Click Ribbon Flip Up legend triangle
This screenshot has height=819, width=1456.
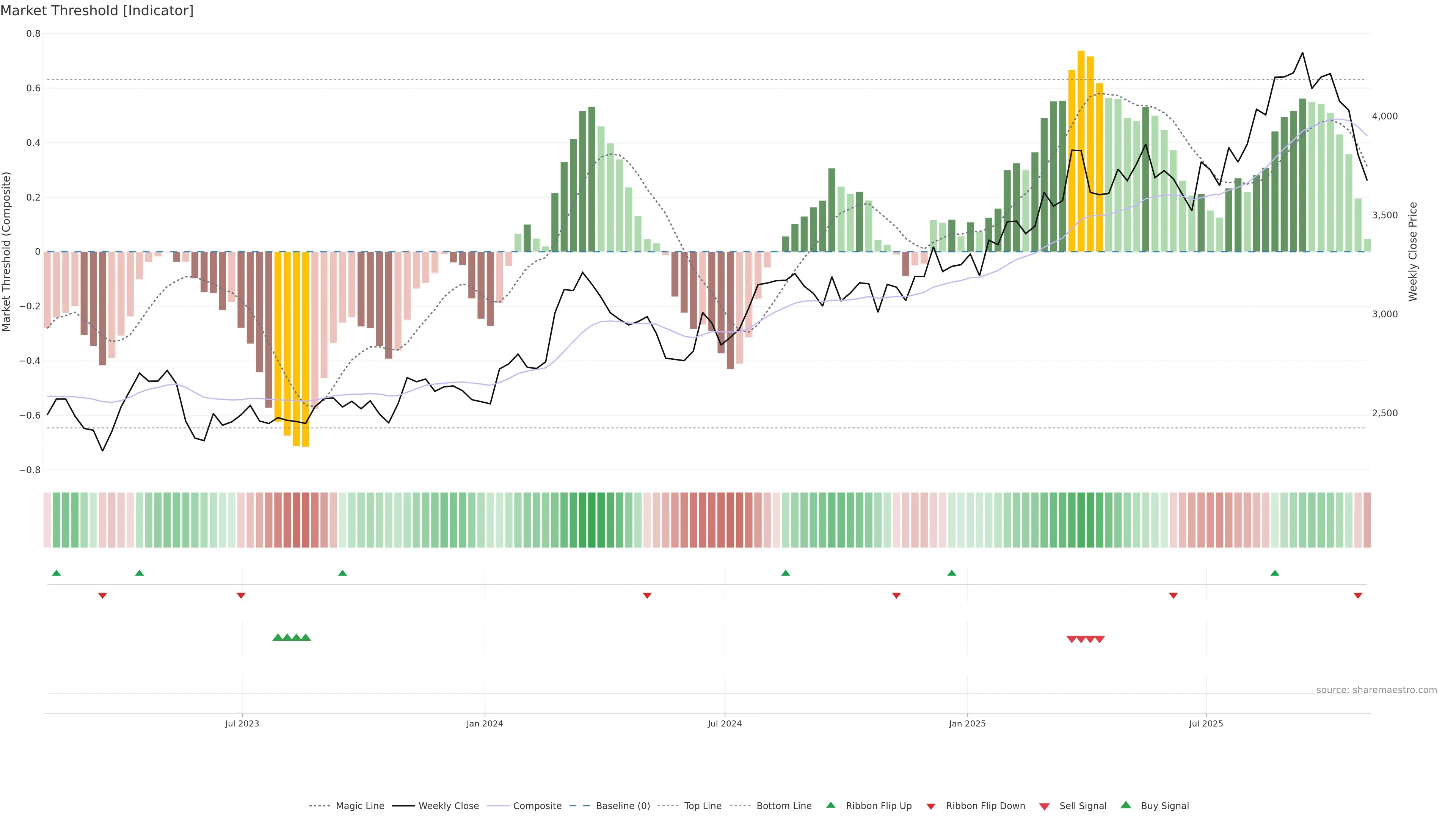tap(831, 805)
